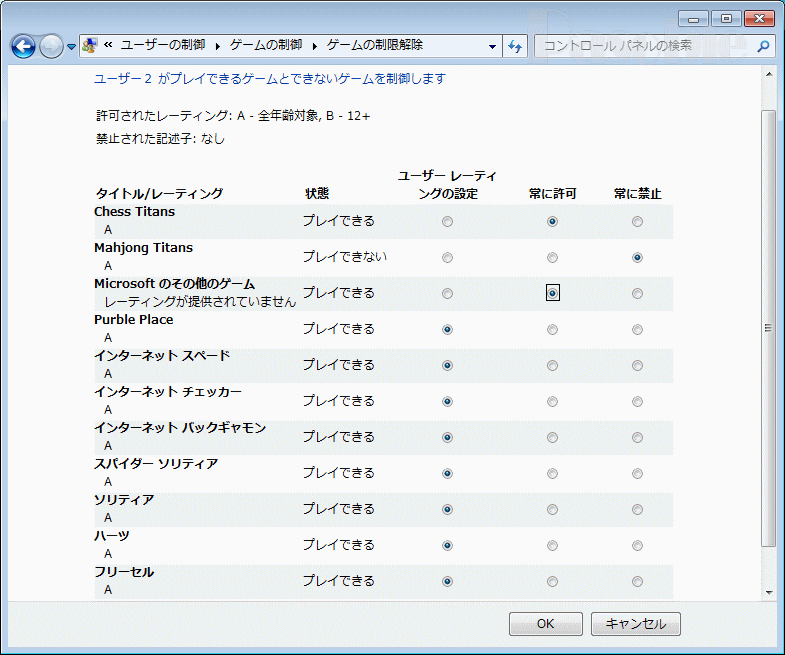Click the ユーザー 2 heading text

click(x=270, y=79)
